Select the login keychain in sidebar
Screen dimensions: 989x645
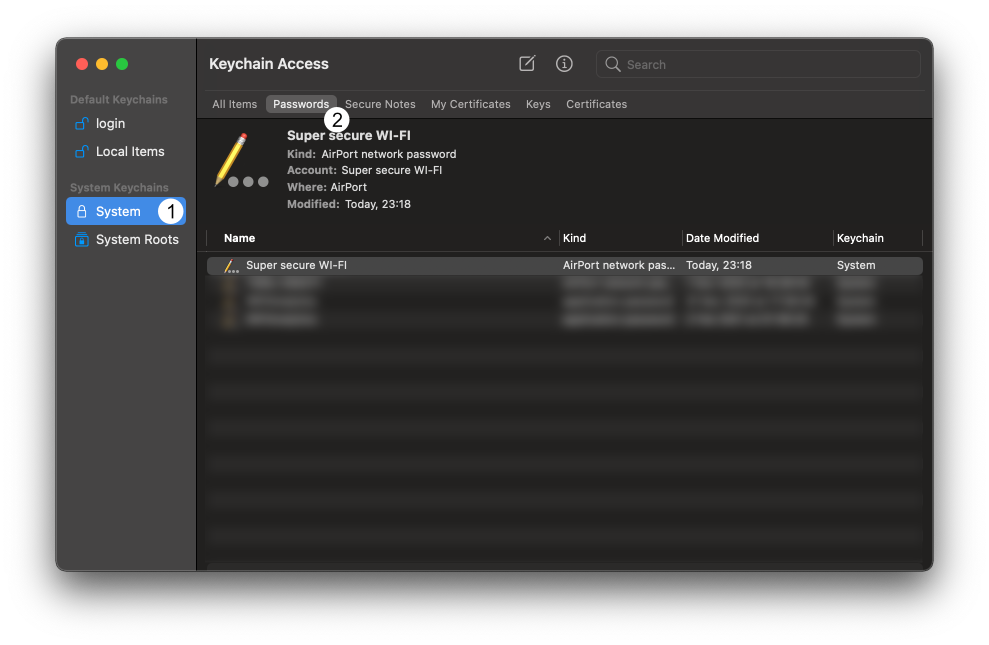click(x=110, y=123)
